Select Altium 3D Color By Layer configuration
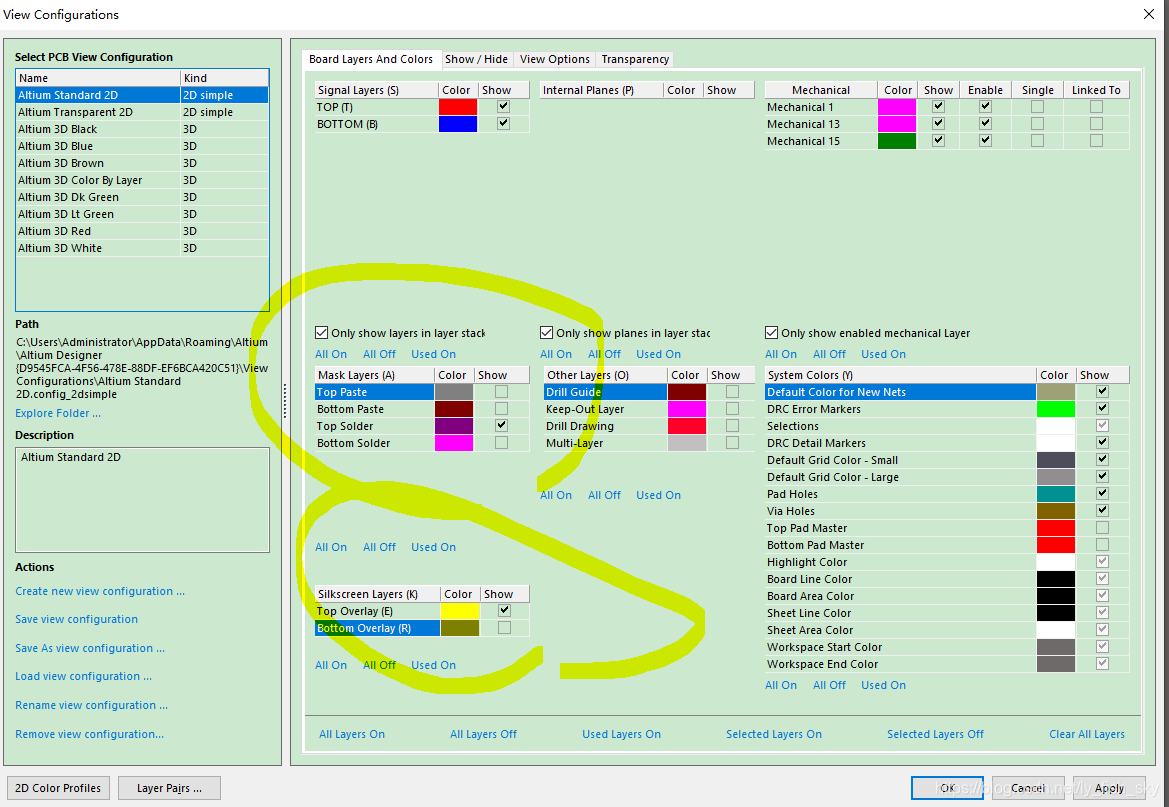Screen dimensions: 1169x807 (142, 180)
